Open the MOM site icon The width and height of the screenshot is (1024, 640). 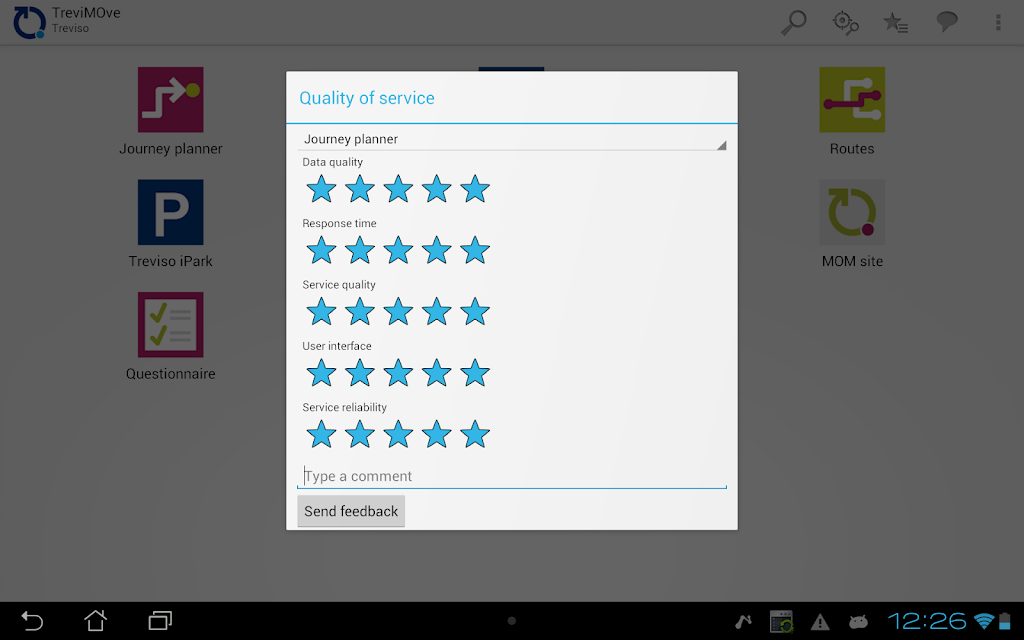(852, 212)
